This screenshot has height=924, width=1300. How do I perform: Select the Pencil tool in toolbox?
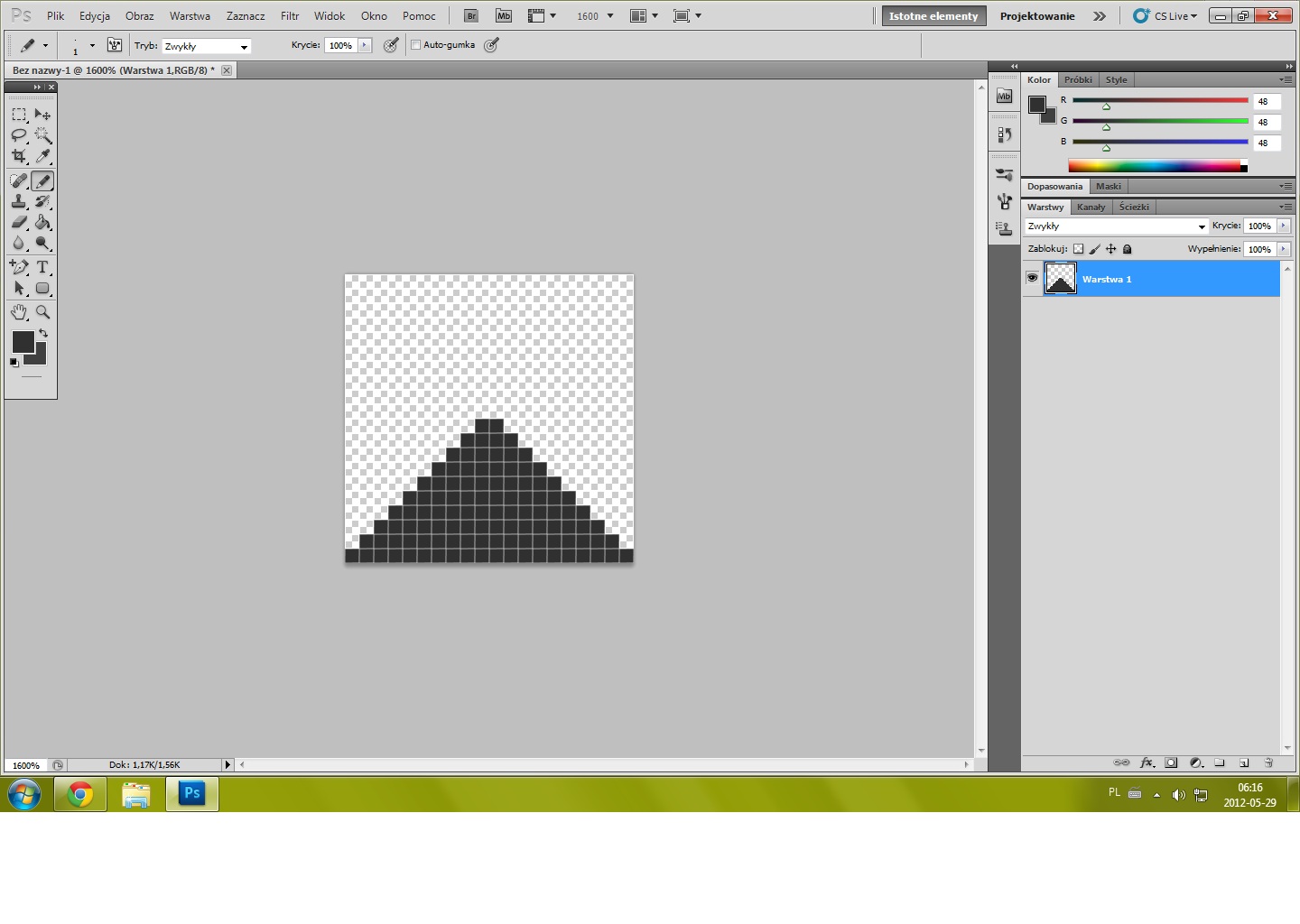(x=42, y=180)
